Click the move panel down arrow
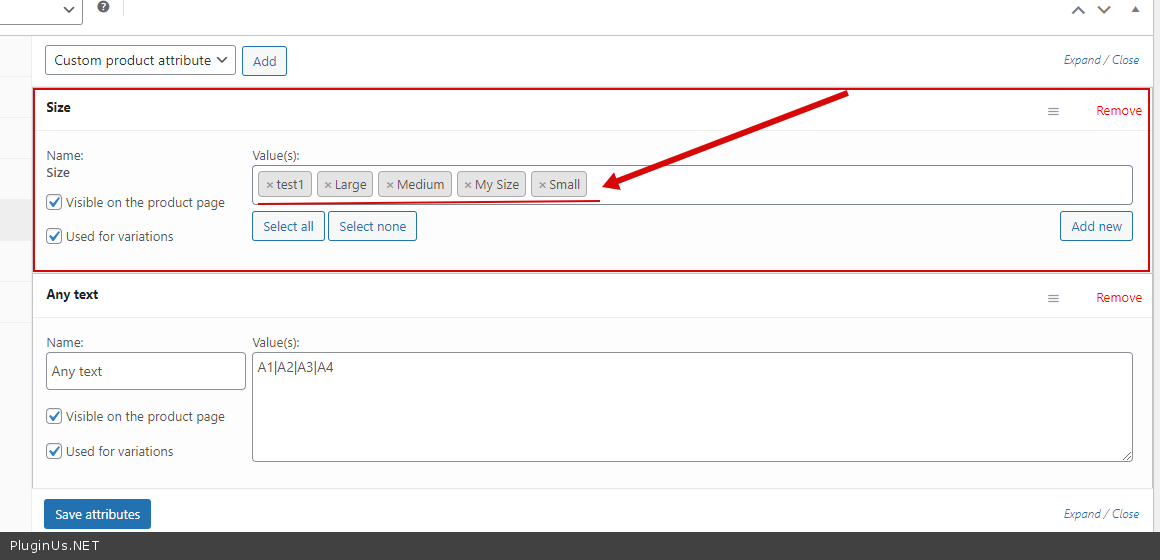This screenshot has width=1160, height=560. coord(1104,10)
